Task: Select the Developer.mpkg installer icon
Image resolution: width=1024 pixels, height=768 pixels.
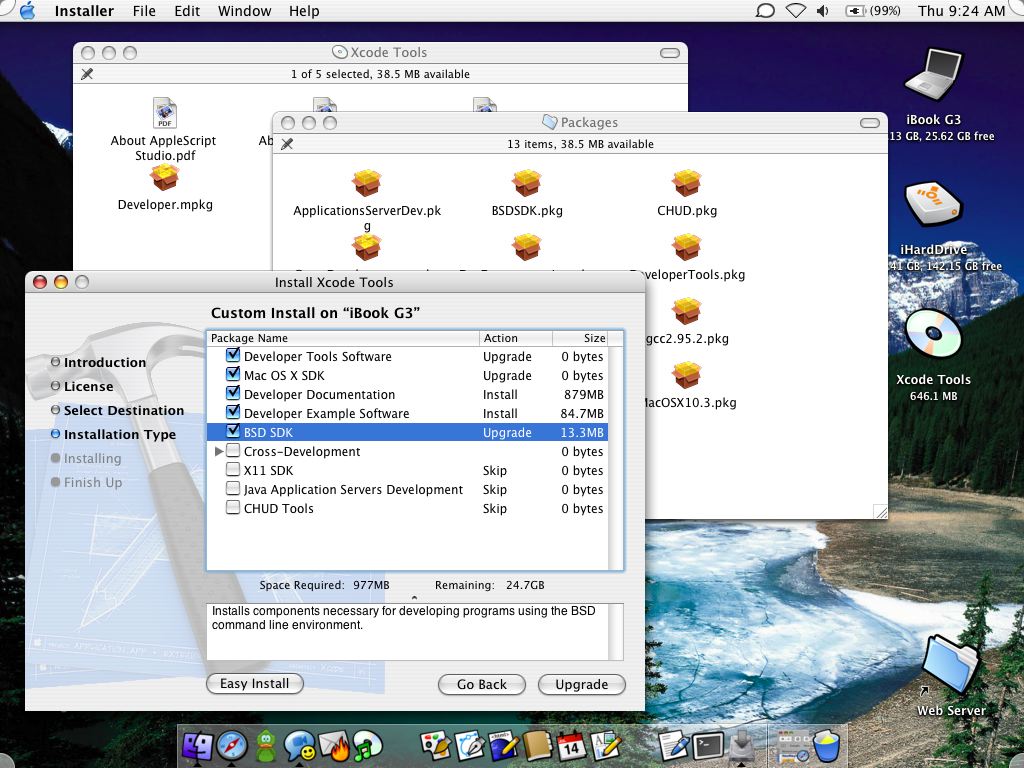Action: [x=165, y=179]
